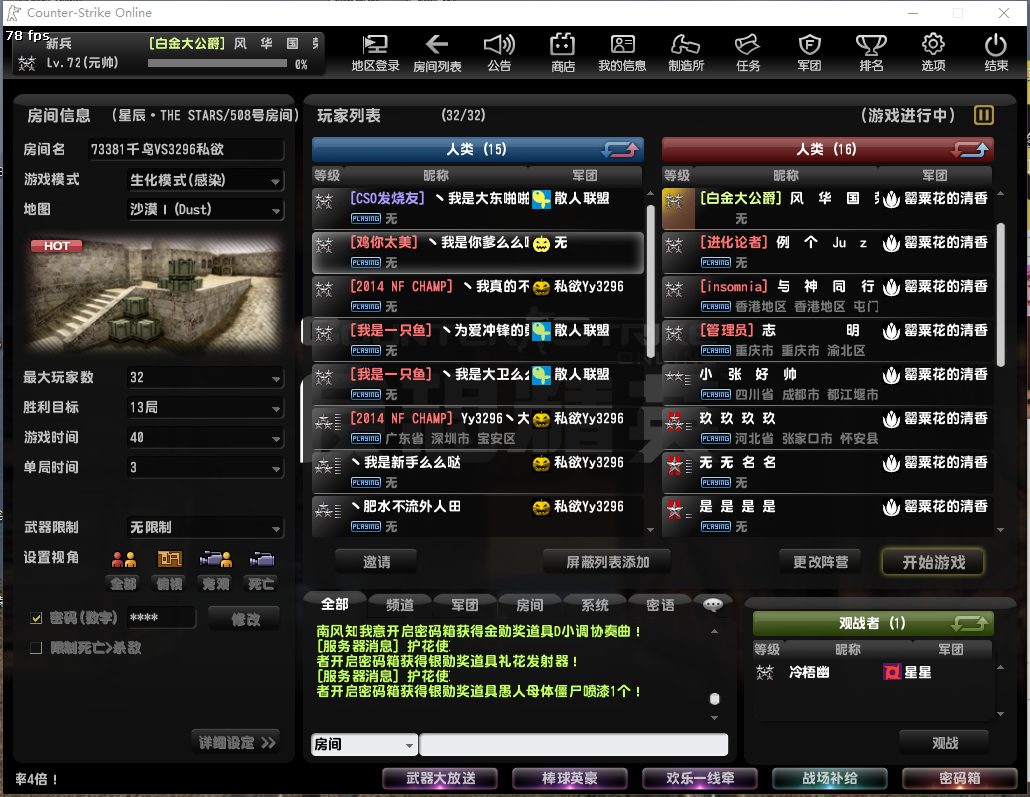Open the 游戏时间 dropdown
This screenshot has height=797, width=1030.
[x=206, y=438]
